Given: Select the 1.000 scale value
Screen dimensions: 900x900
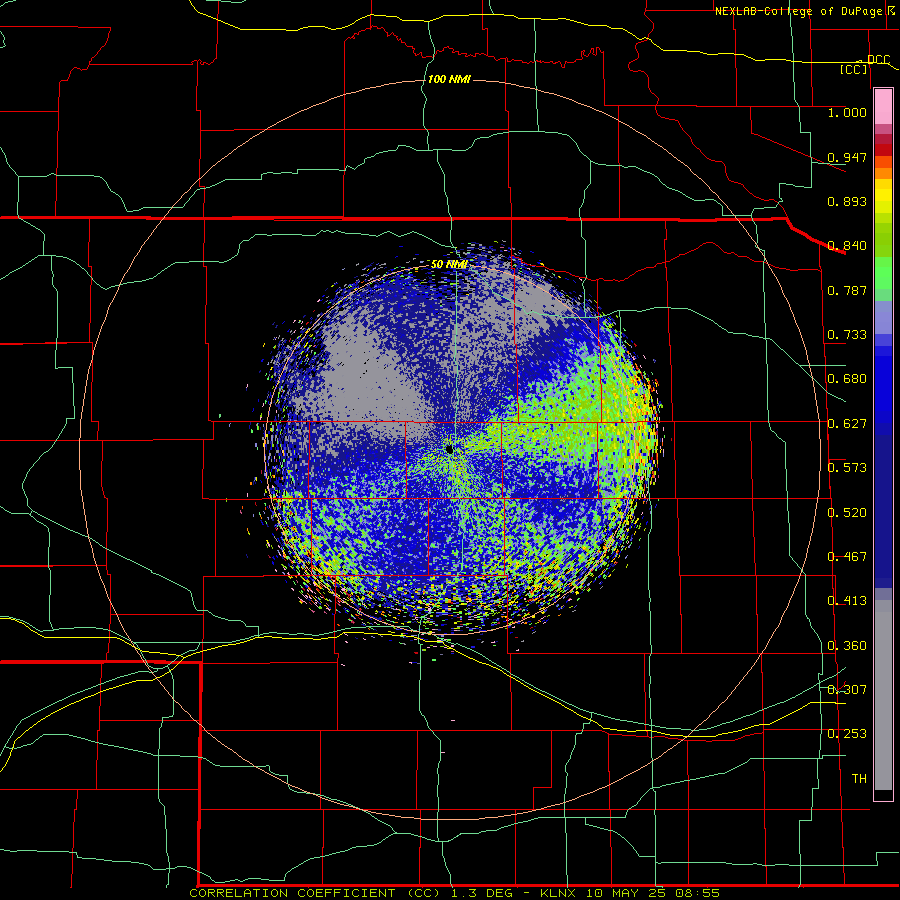Looking at the screenshot, I should (x=847, y=112).
